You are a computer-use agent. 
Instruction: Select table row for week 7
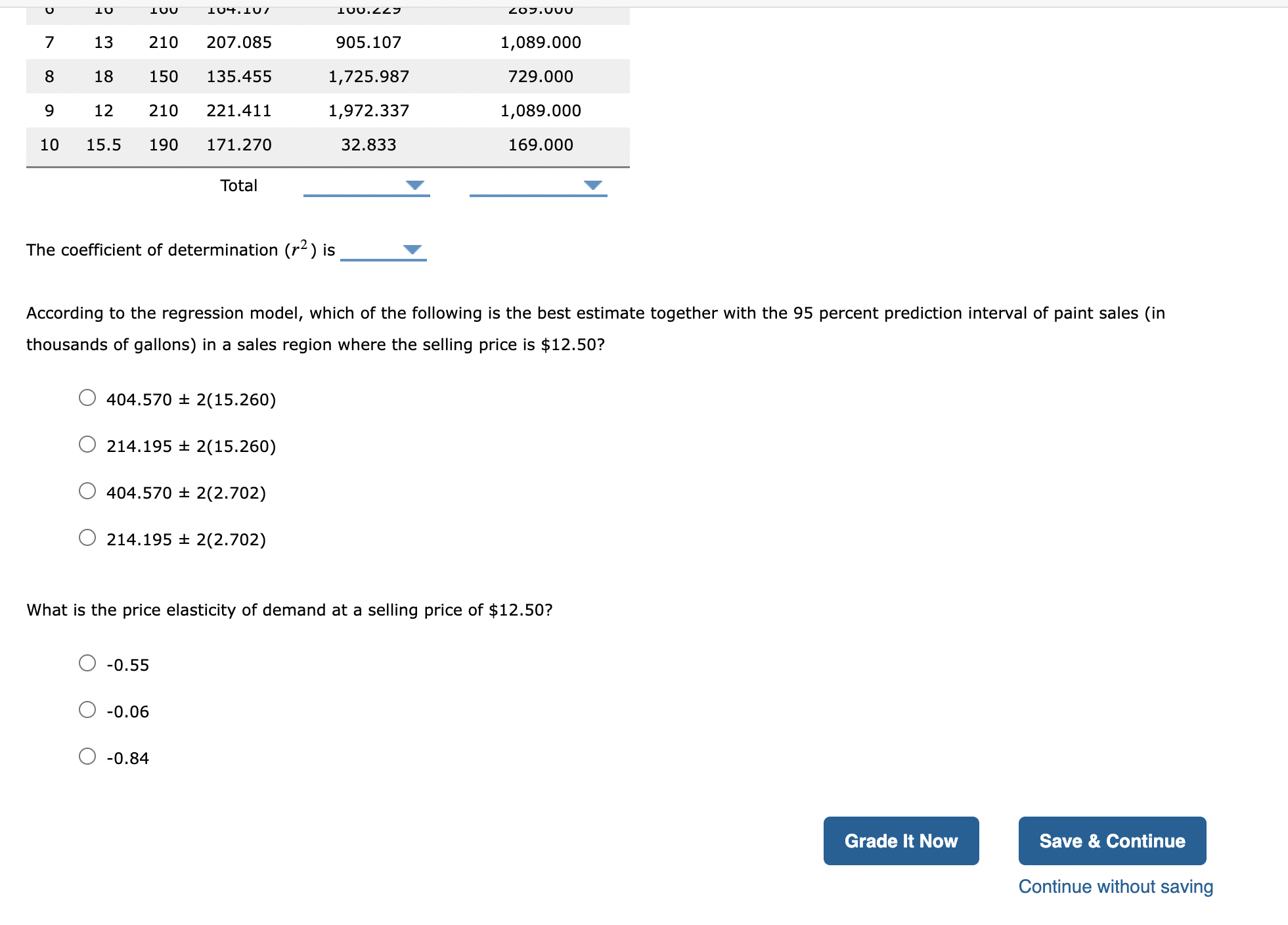click(x=263, y=42)
